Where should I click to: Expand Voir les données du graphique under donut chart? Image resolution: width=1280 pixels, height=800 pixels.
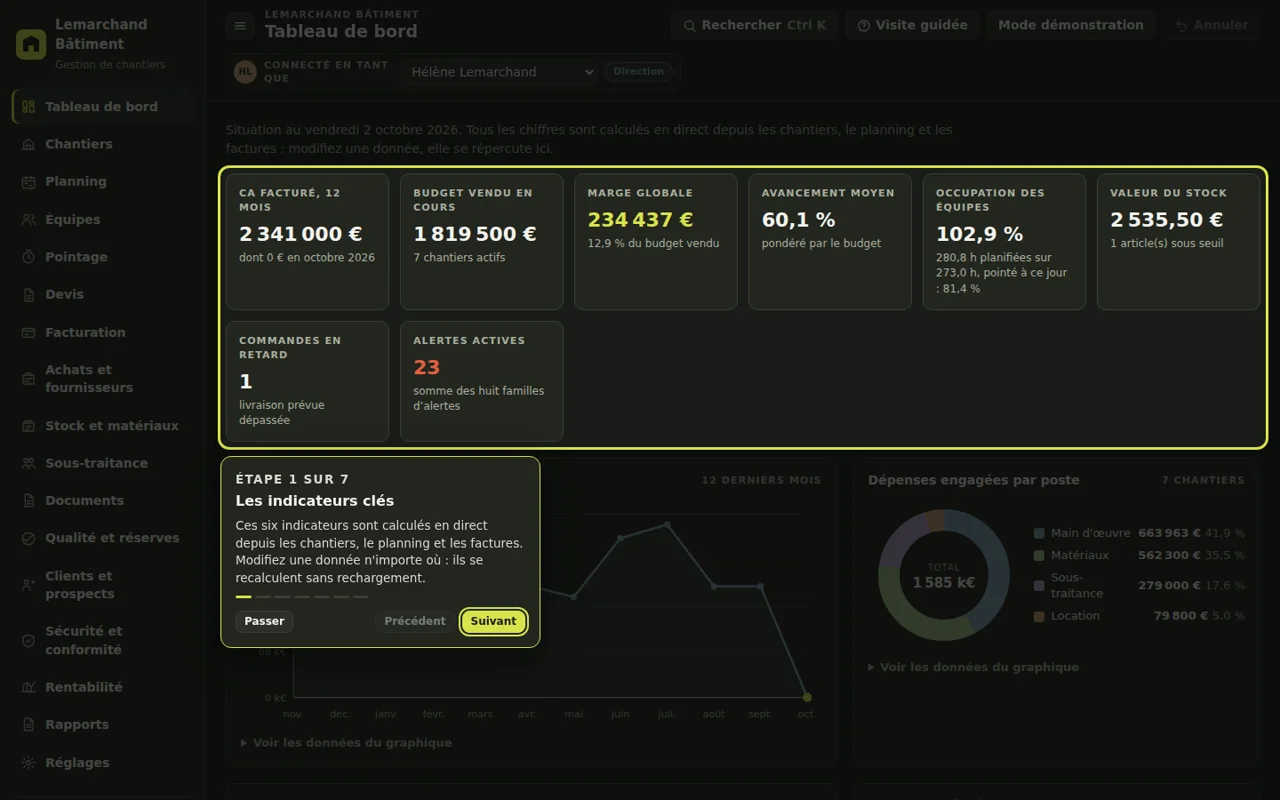(973, 667)
